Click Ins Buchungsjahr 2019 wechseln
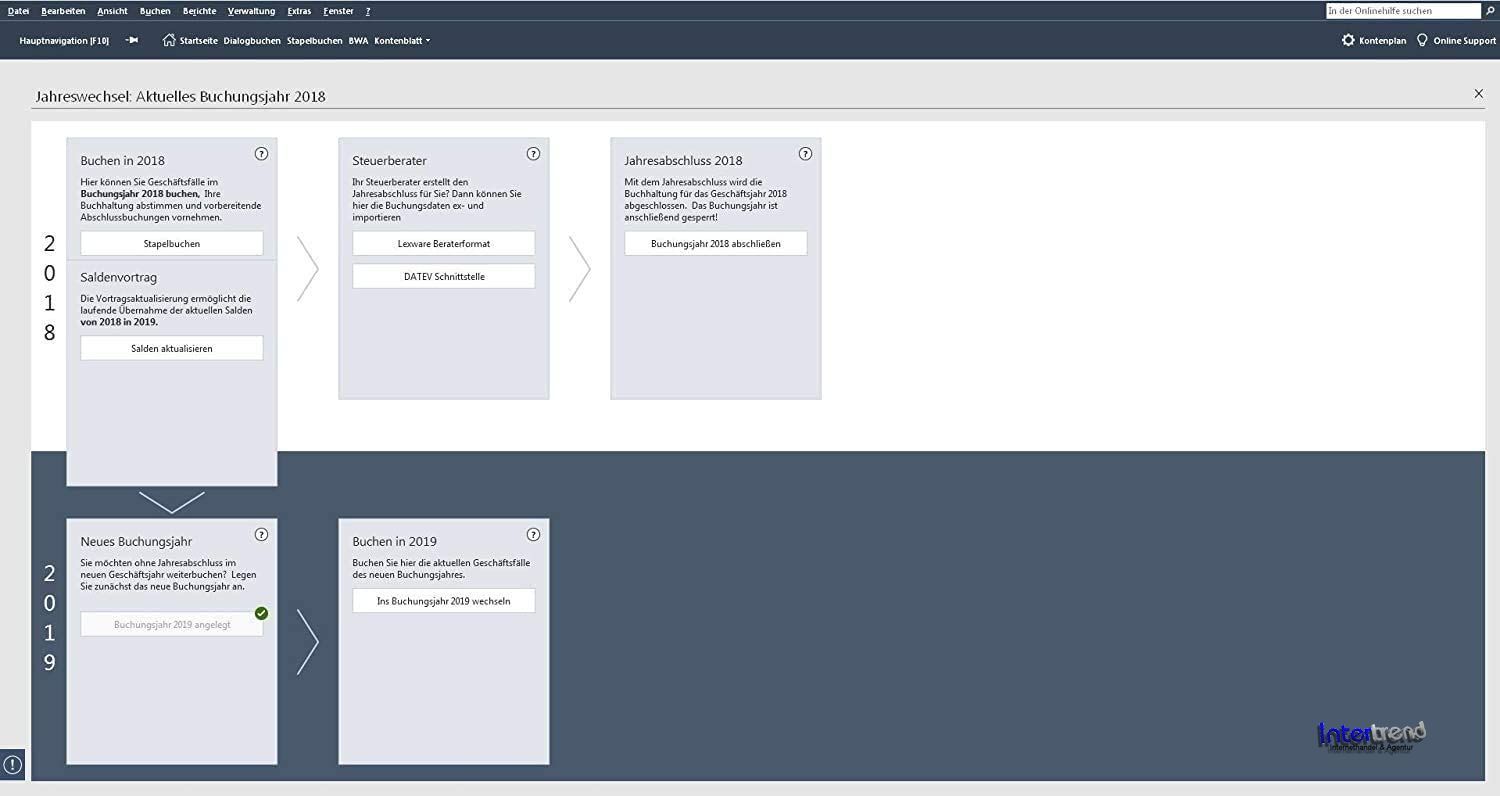Image resolution: width=1500 pixels, height=796 pixels. (x=443, y=601)
